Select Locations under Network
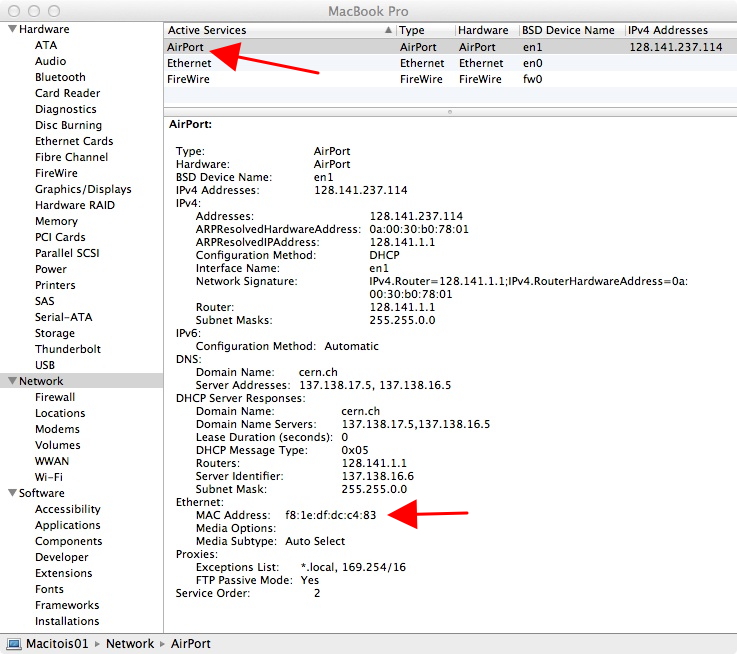Screen dimensions: 737x654 point(60,413)
